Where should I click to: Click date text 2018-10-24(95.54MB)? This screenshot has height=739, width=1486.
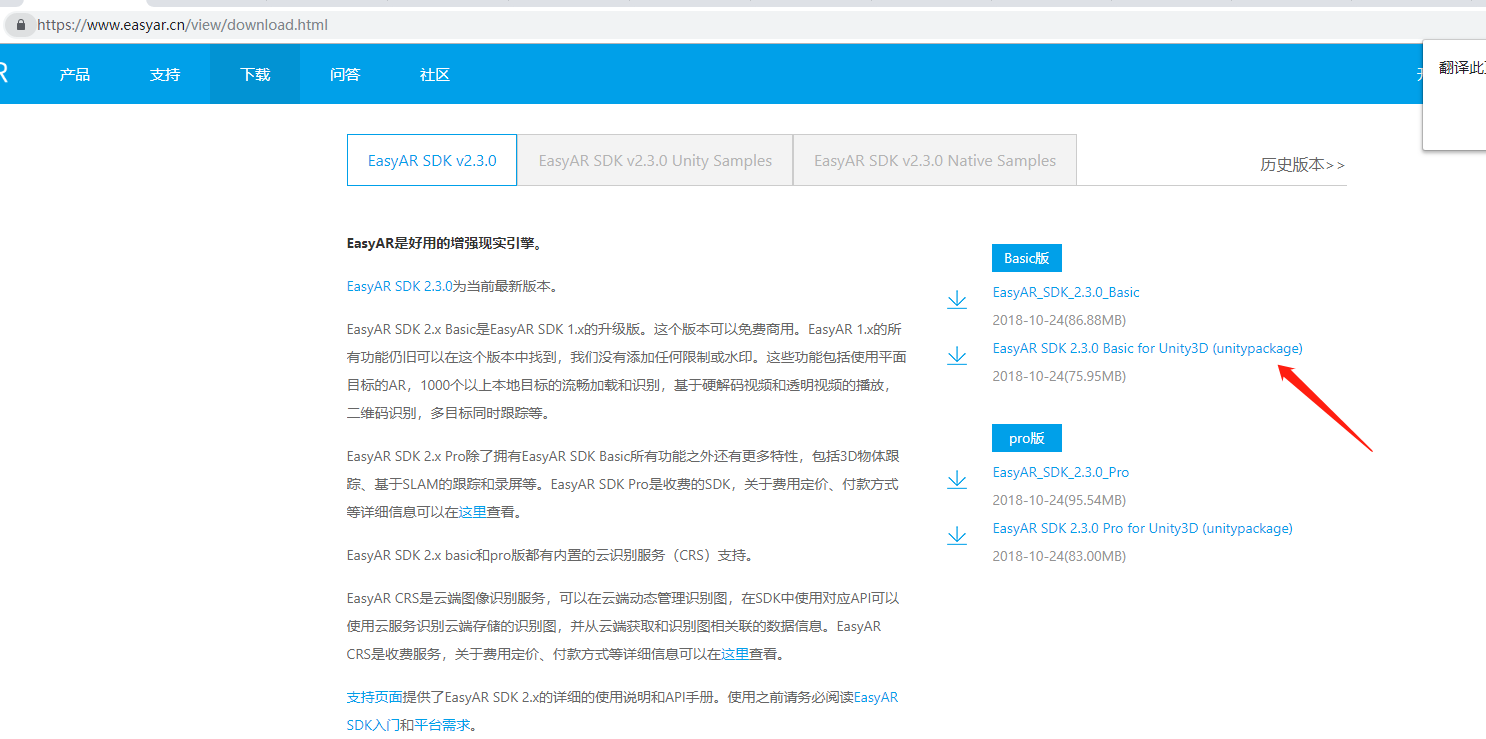1059,500
